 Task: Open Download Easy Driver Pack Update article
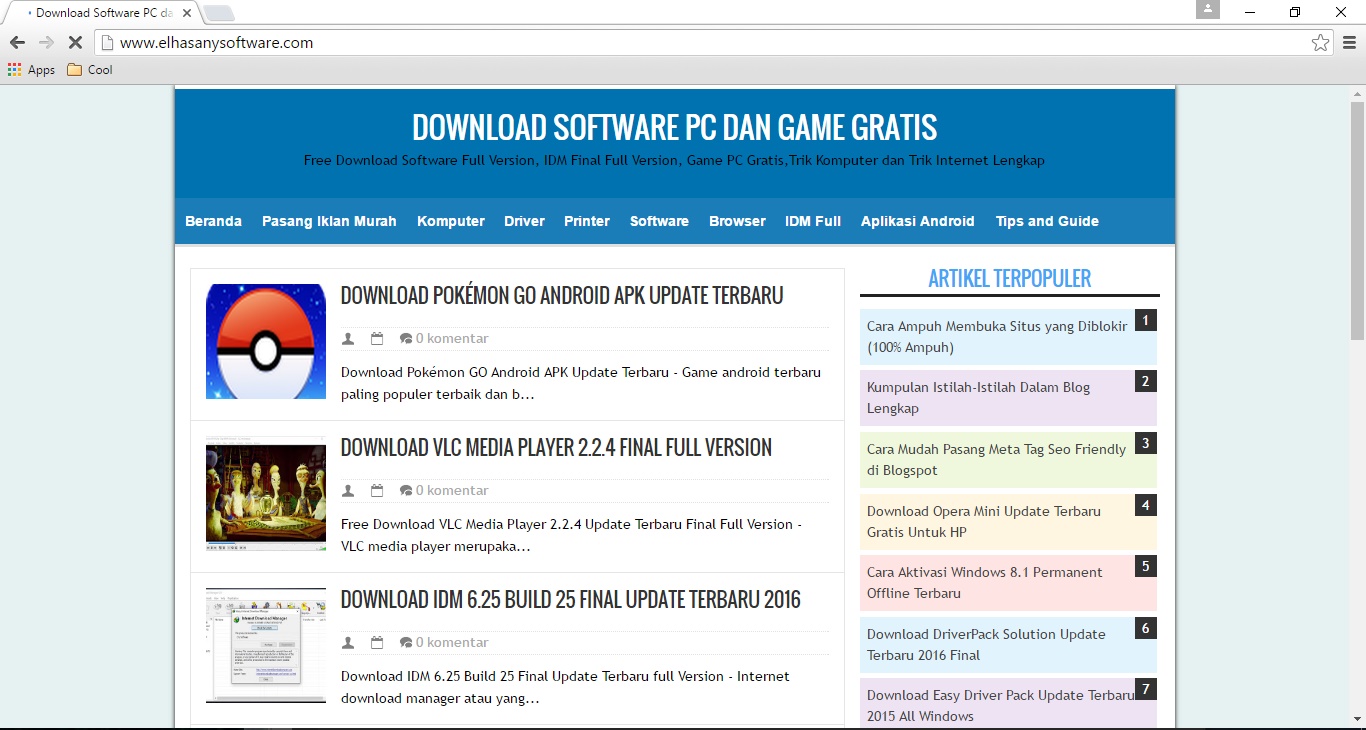[1001, 706]
